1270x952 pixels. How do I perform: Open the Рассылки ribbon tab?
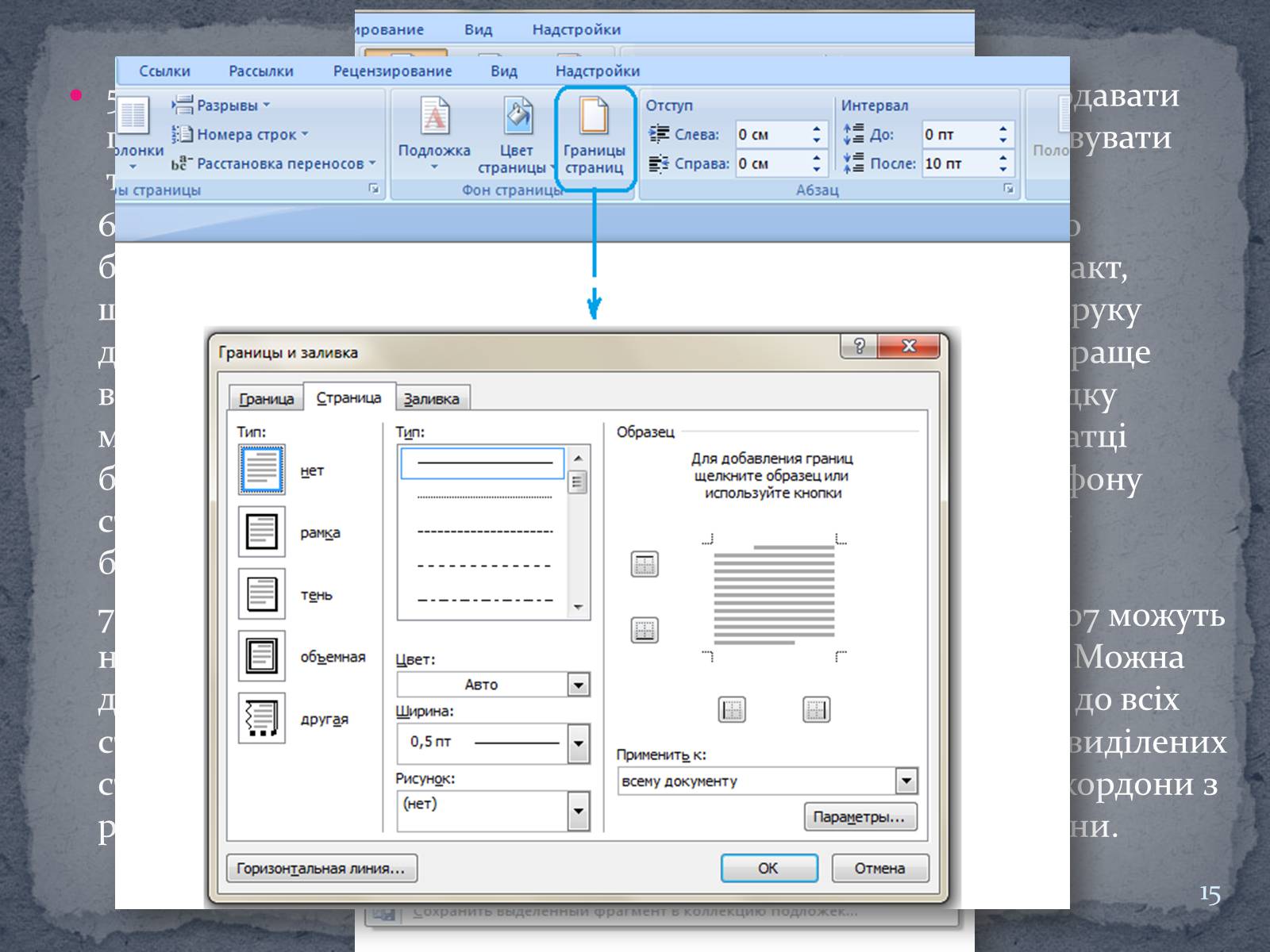(x=261, y=71)
